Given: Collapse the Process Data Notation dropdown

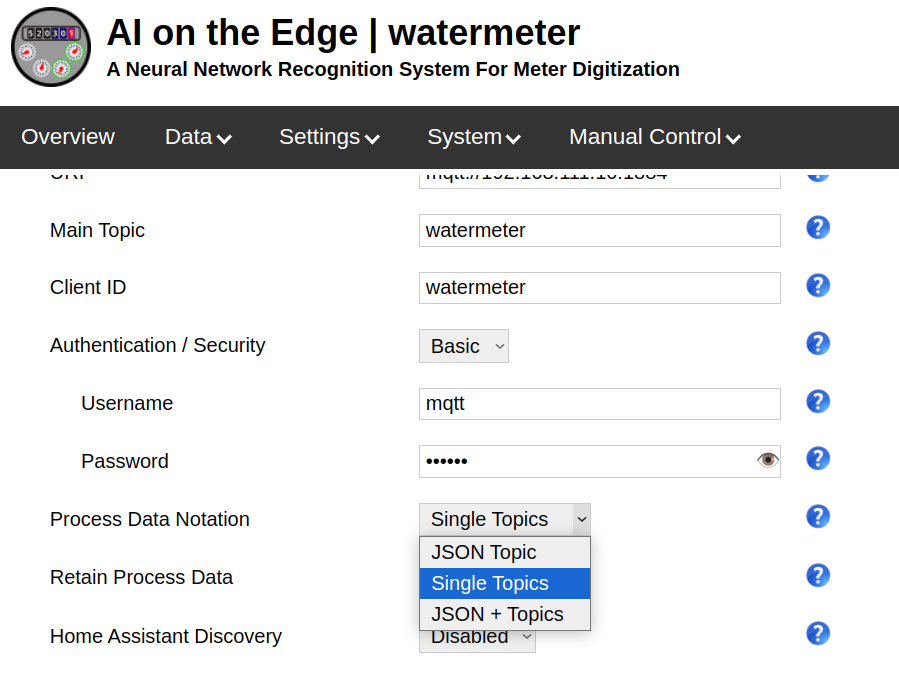Looking at the screenshot, I should [504, 519].
